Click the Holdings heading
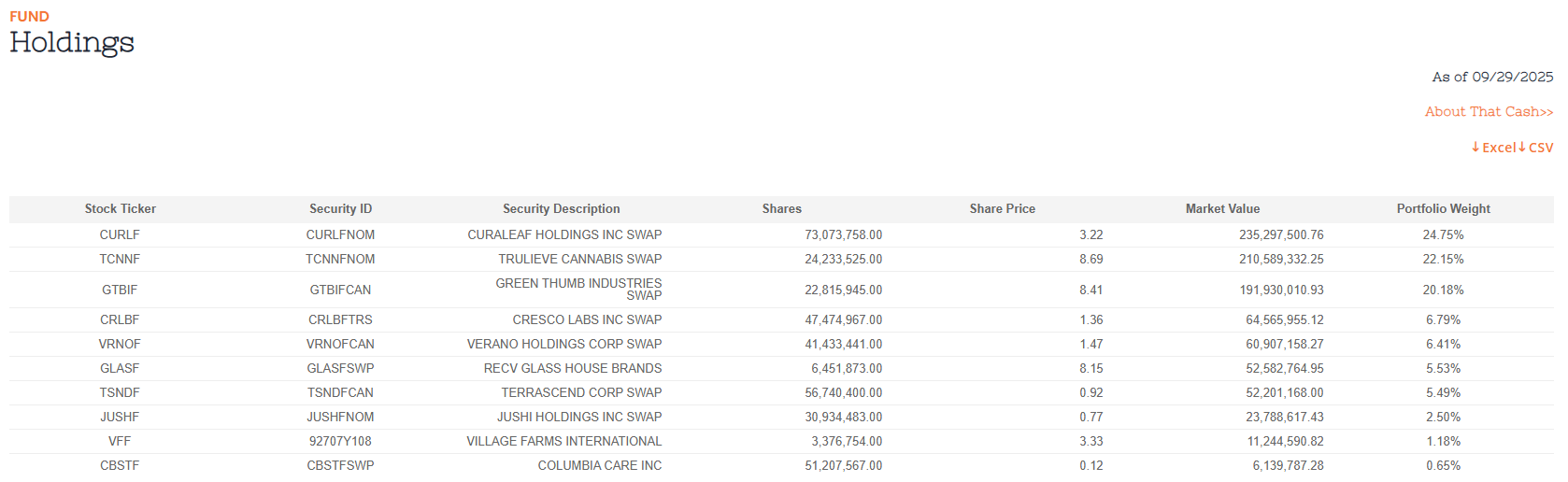The width and height of the screenshot is (1568, 482). click(72, 43)
